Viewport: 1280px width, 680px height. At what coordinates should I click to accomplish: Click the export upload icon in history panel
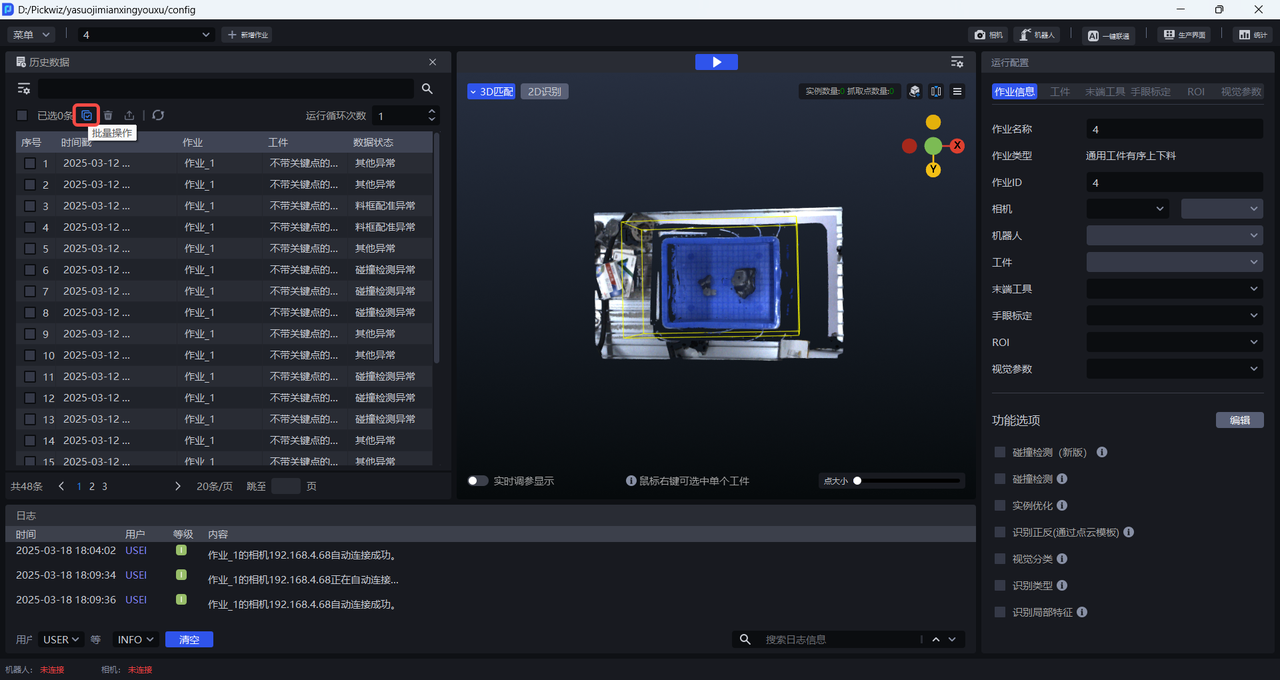tap(129, 116)
